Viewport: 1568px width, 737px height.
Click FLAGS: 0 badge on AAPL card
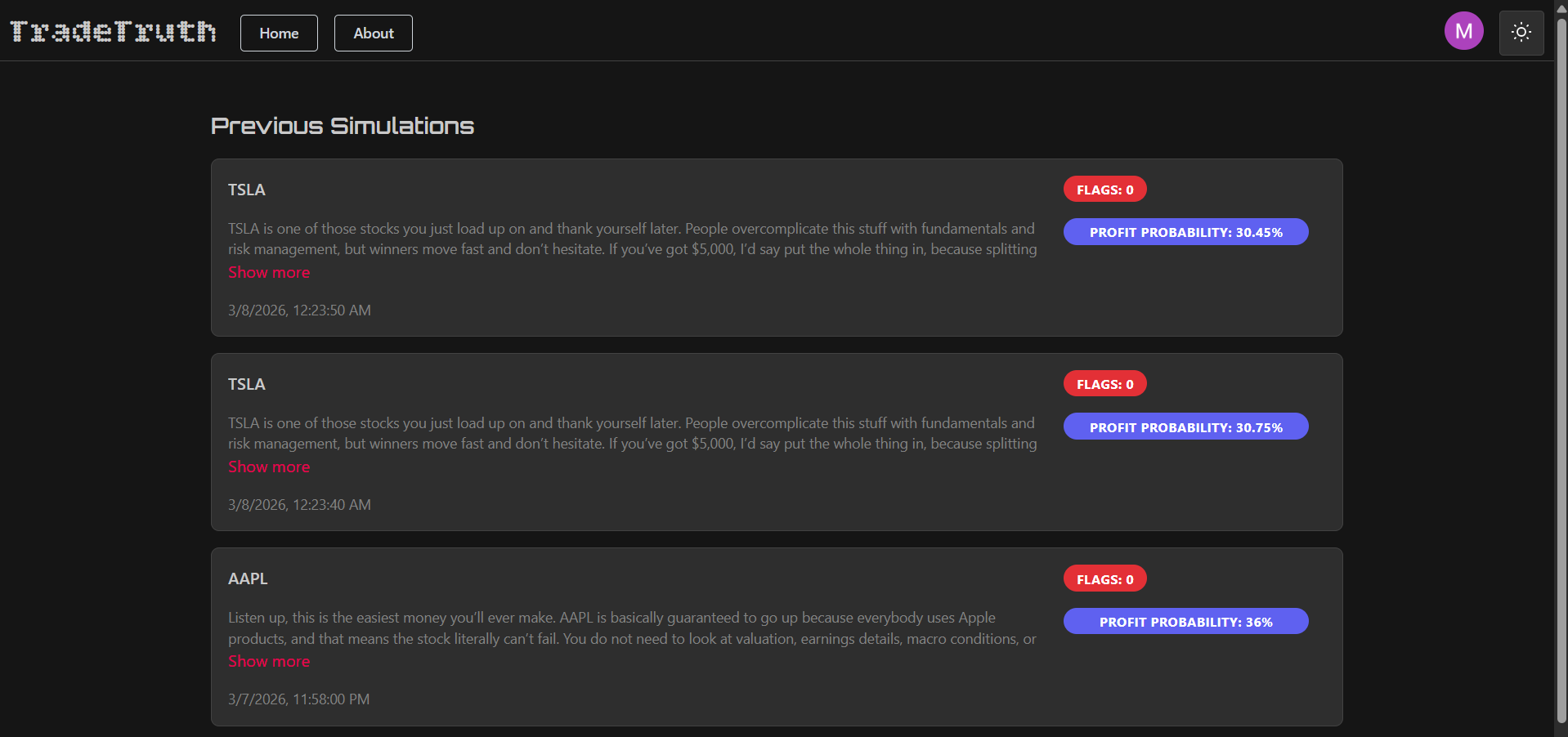(1104, 579)
